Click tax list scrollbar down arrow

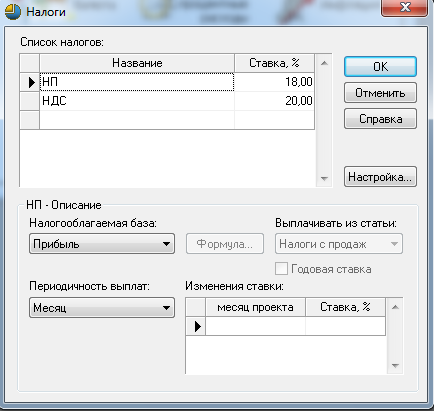click(x=324, y=178)
